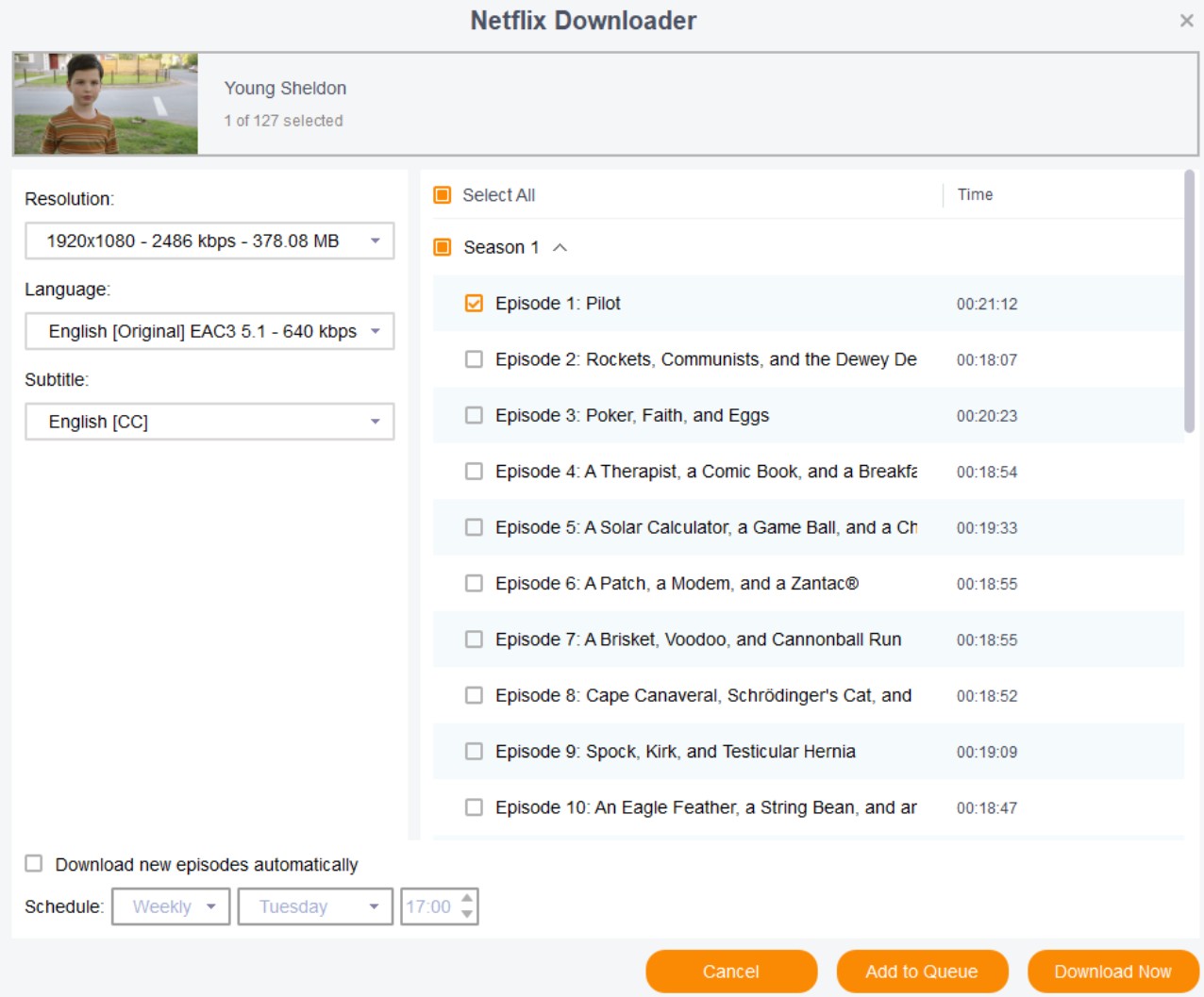Check Episode 10: An Eagle Feather checkbox
1204x997 pixels.
[x=474, y=807]
